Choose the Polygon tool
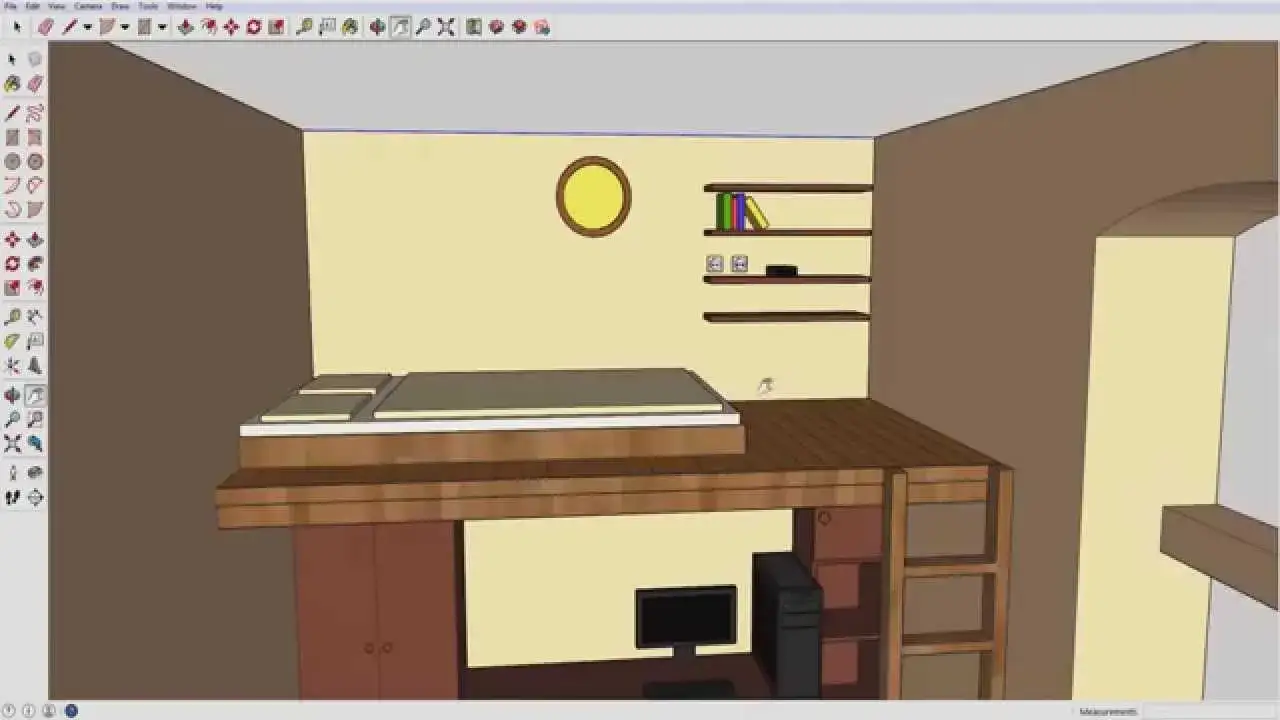 coord(35,161)
